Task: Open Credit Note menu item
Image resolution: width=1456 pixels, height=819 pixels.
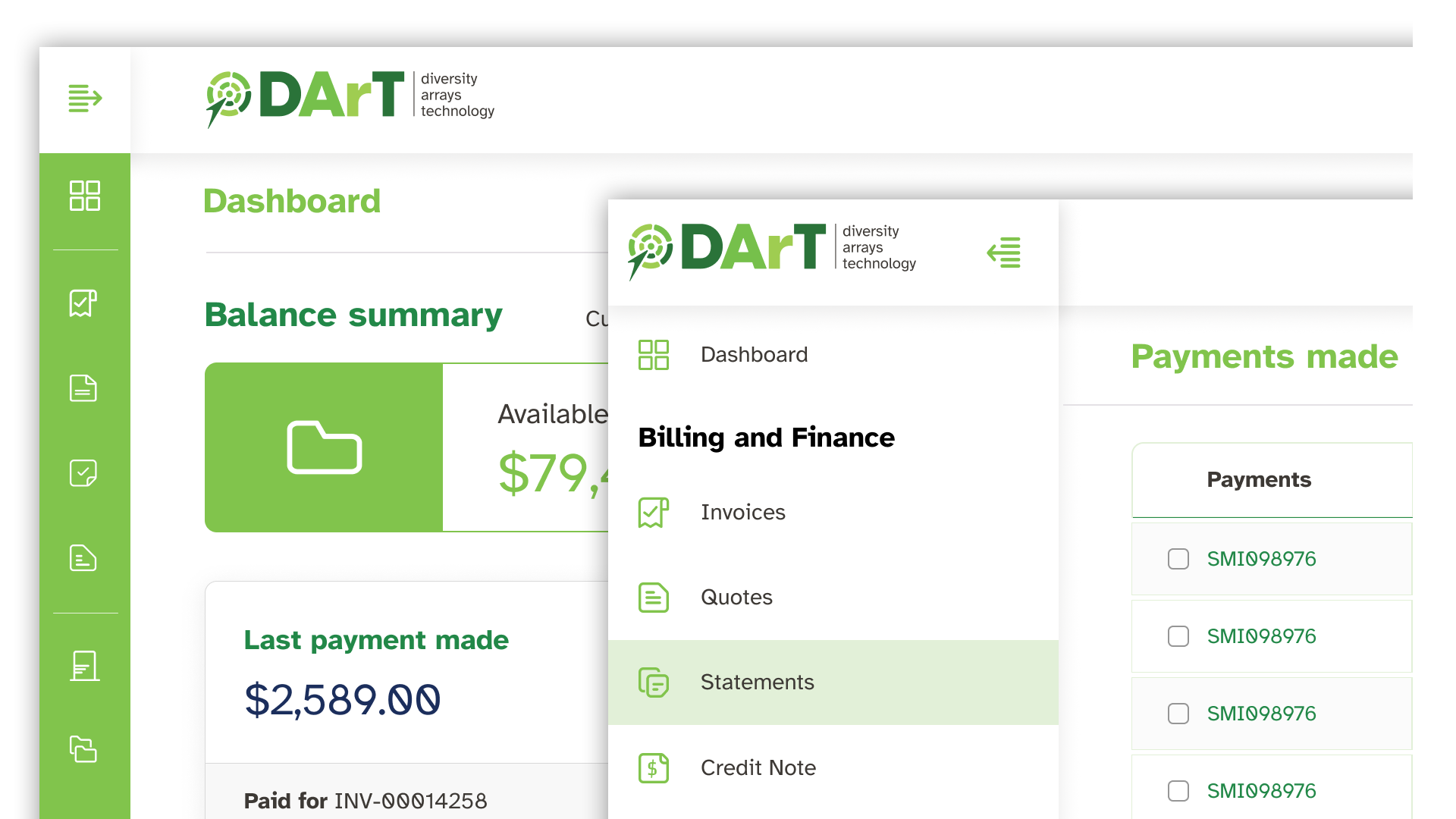Action: coord(833,767)
